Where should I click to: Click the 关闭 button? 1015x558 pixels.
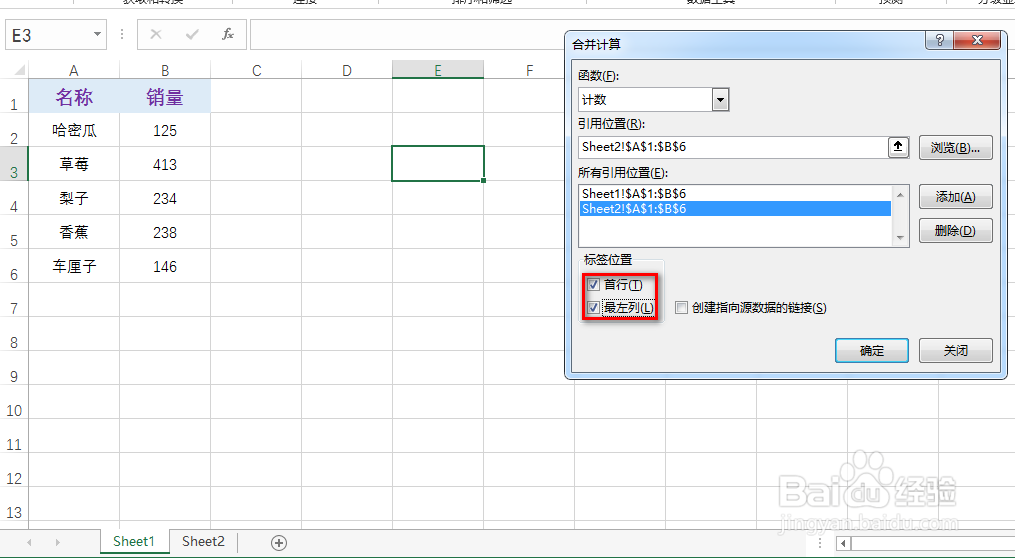coord(955,350)
